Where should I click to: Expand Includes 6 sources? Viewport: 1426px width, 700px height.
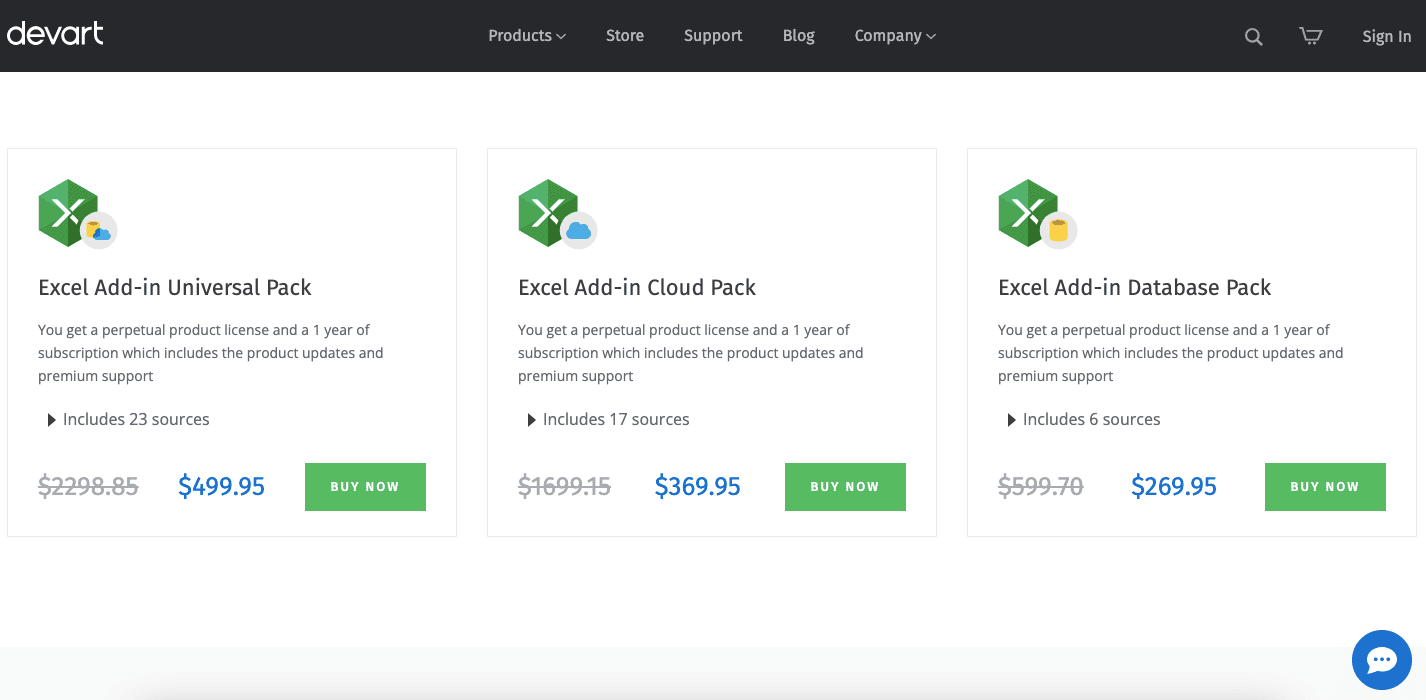click(1084, 420)
